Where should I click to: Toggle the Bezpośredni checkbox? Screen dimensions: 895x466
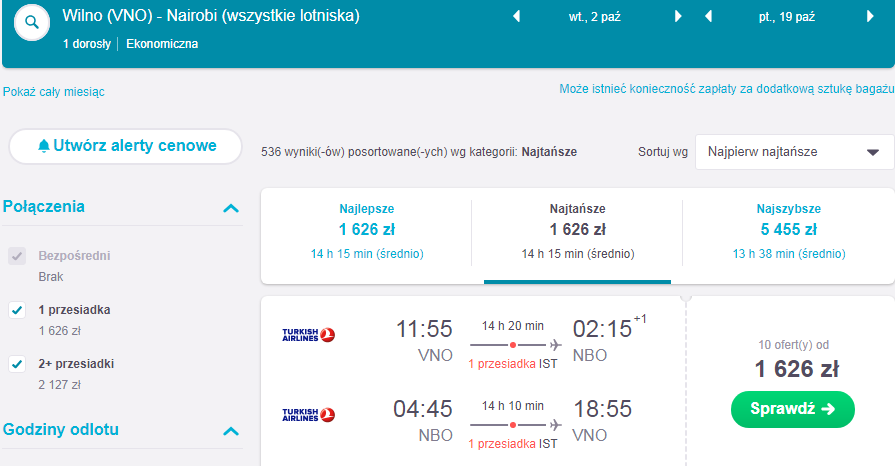click(x=17, y=256)
